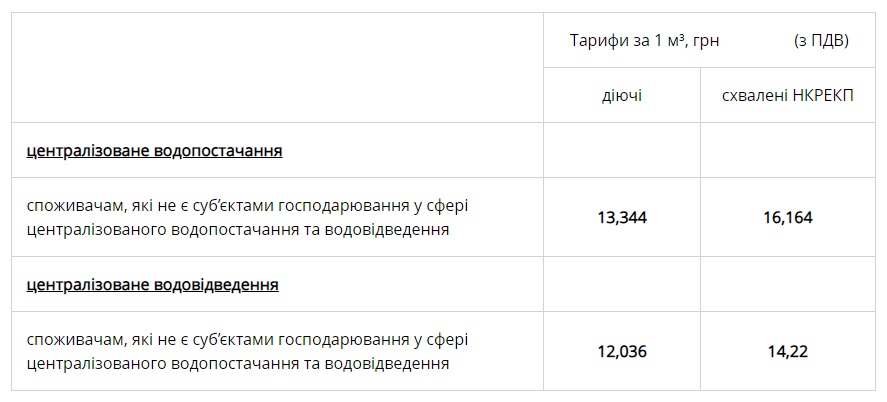This screenshot has width=887, height=402.
Task: Click empty 'схвалені НКРЕКП' cell in водовідведення heading row
Action: point(787,285)
